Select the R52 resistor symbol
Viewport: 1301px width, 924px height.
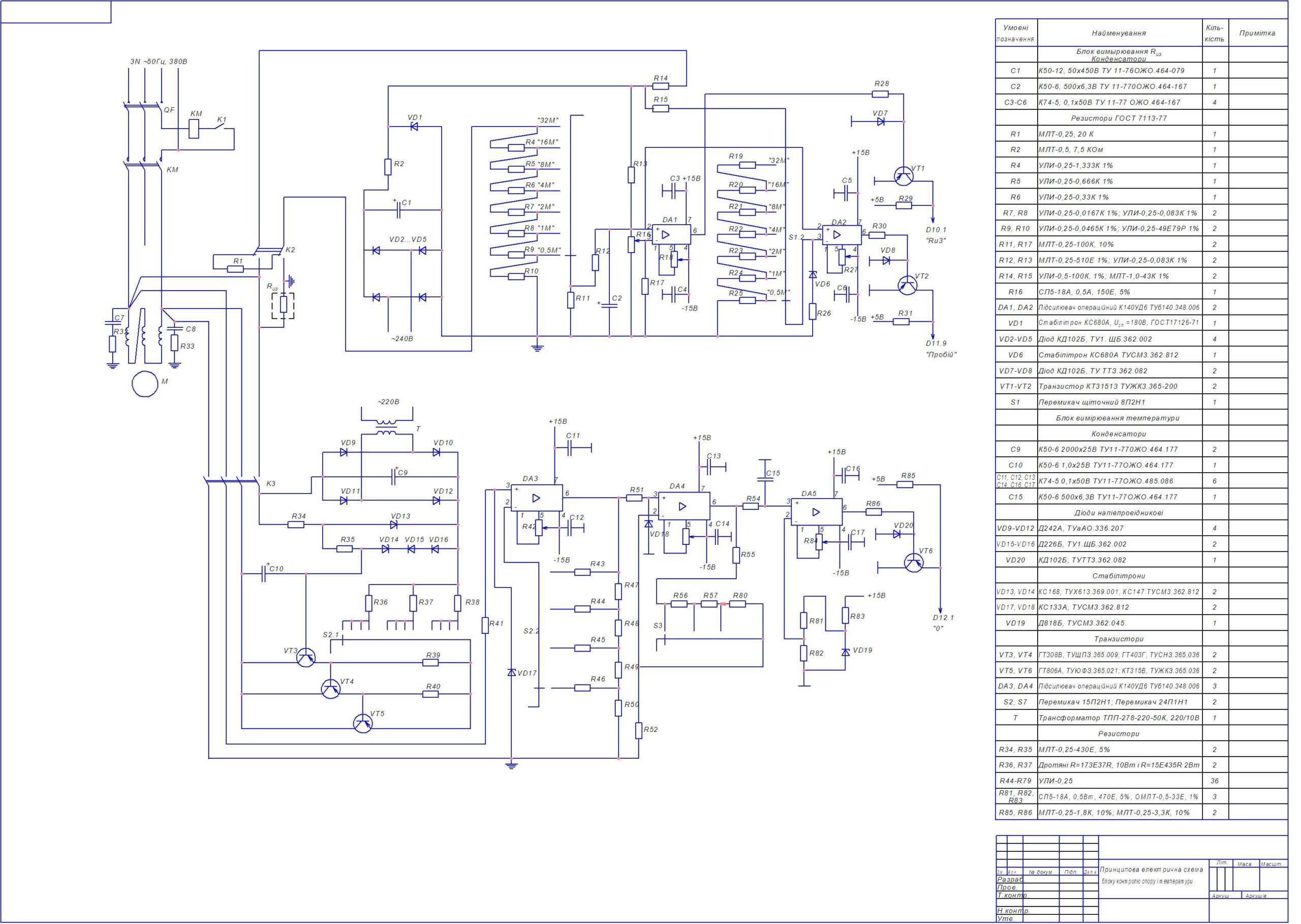(x=638, y=730)
